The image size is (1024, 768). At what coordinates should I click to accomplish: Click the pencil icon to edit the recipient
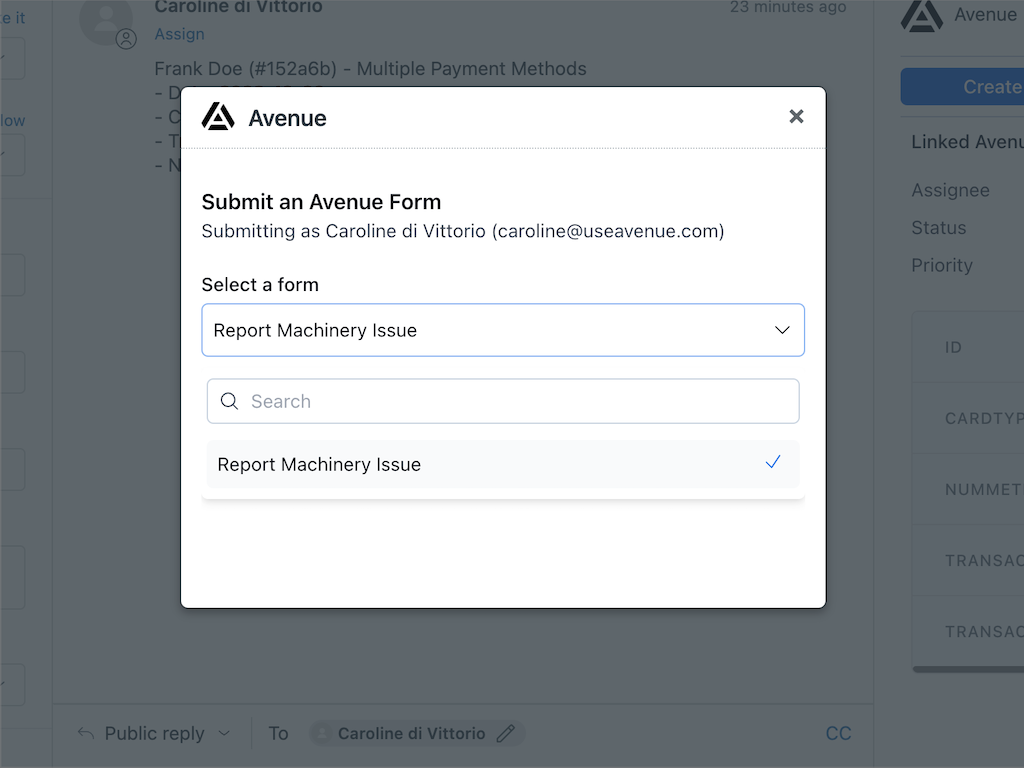506,734
